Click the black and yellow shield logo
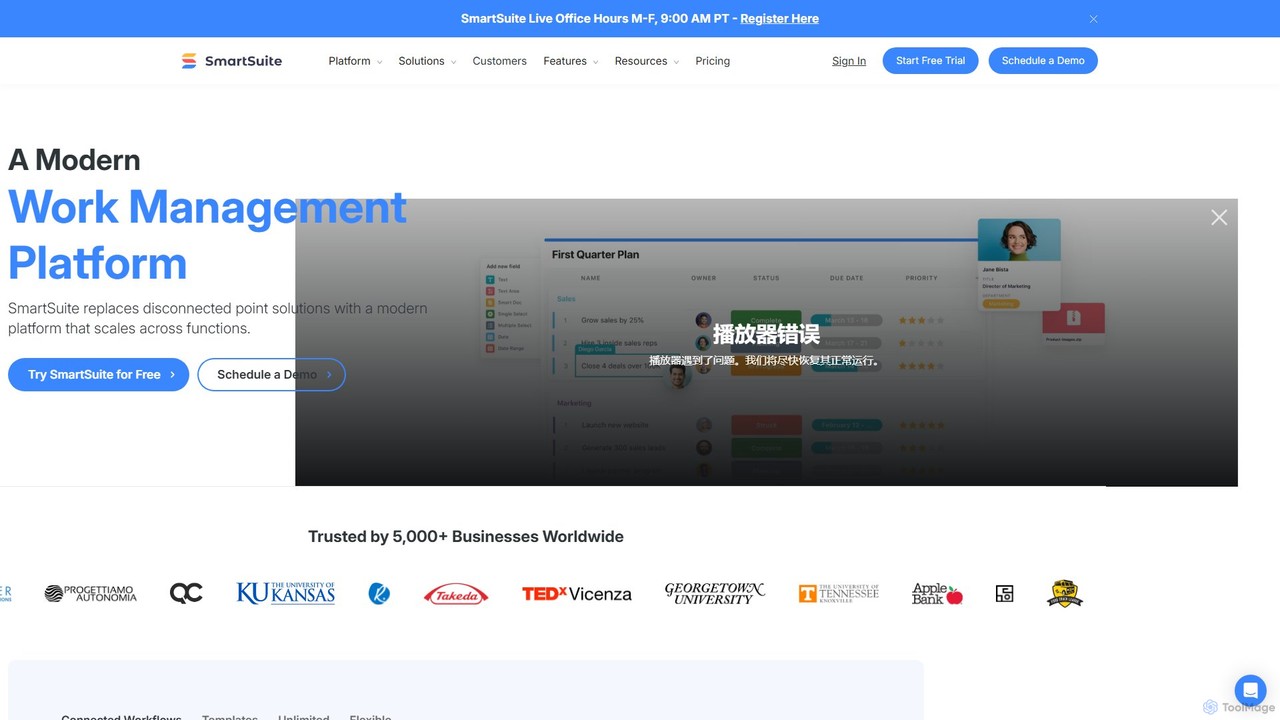 click(1064, 594)
